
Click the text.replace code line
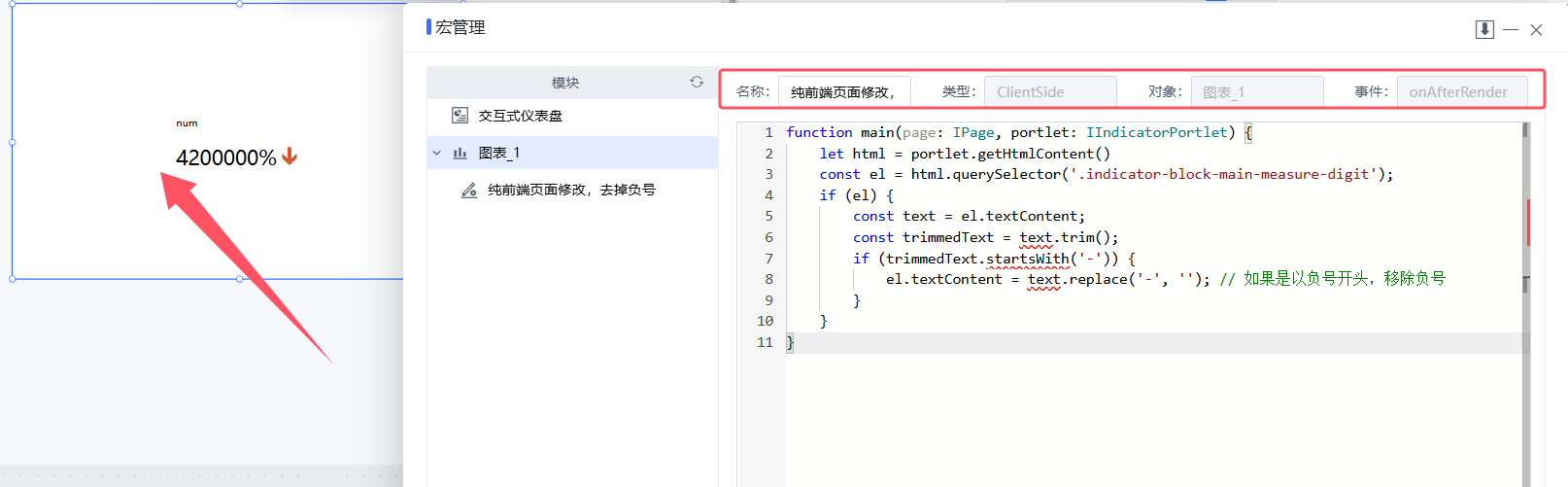[x=1047, y=279]
